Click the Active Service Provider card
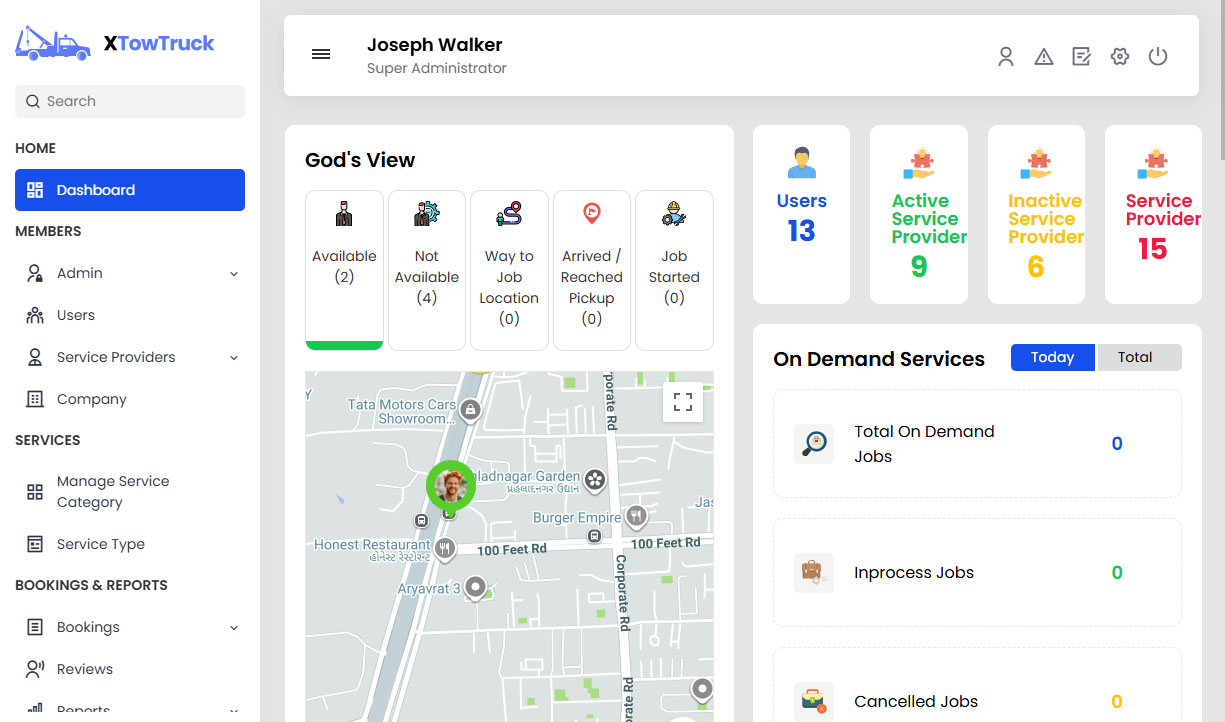The height and width of the screenshot is (722, 1225). 918,214
